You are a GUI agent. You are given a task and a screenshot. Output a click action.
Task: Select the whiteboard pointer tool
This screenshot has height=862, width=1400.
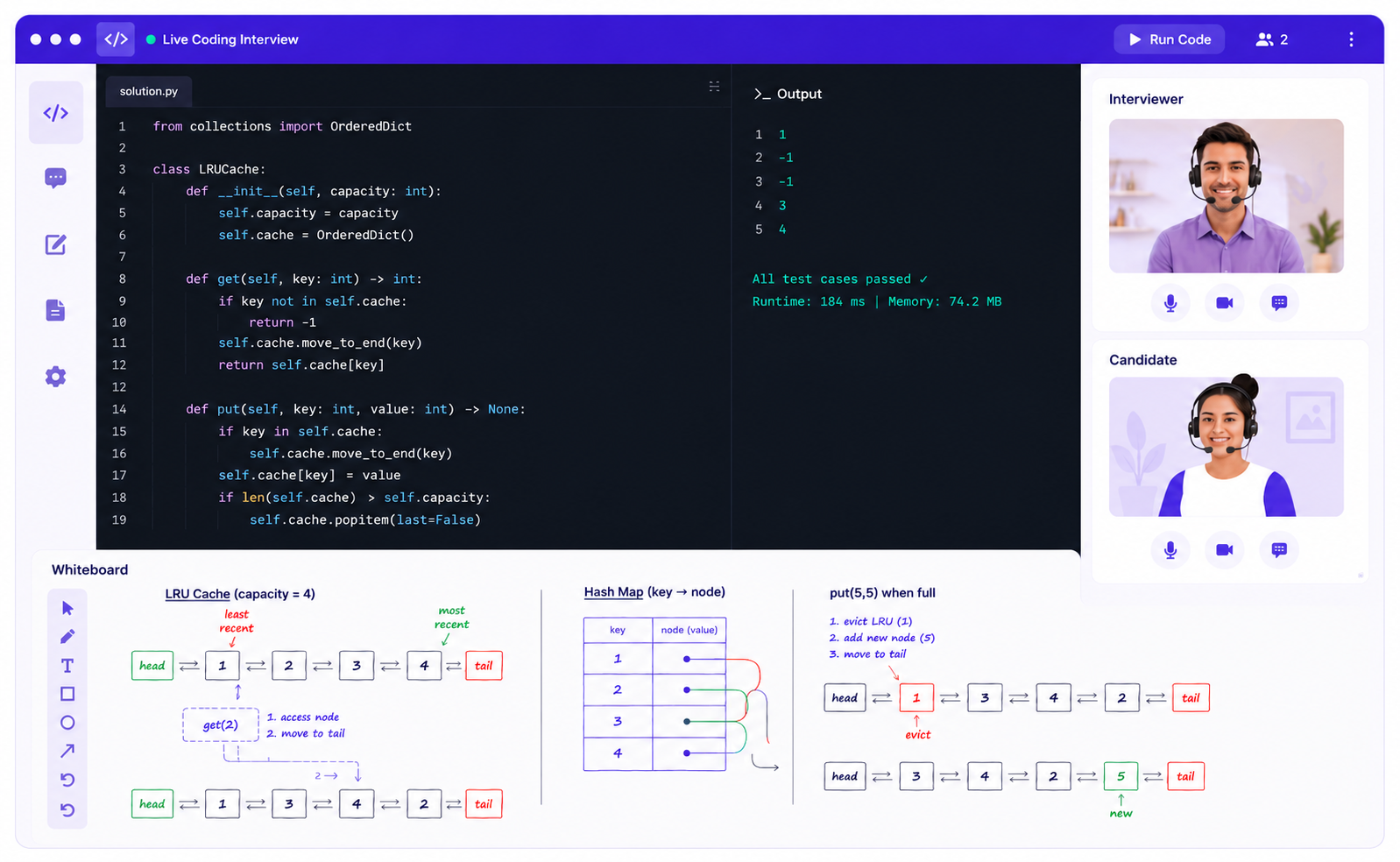[67, 609]
